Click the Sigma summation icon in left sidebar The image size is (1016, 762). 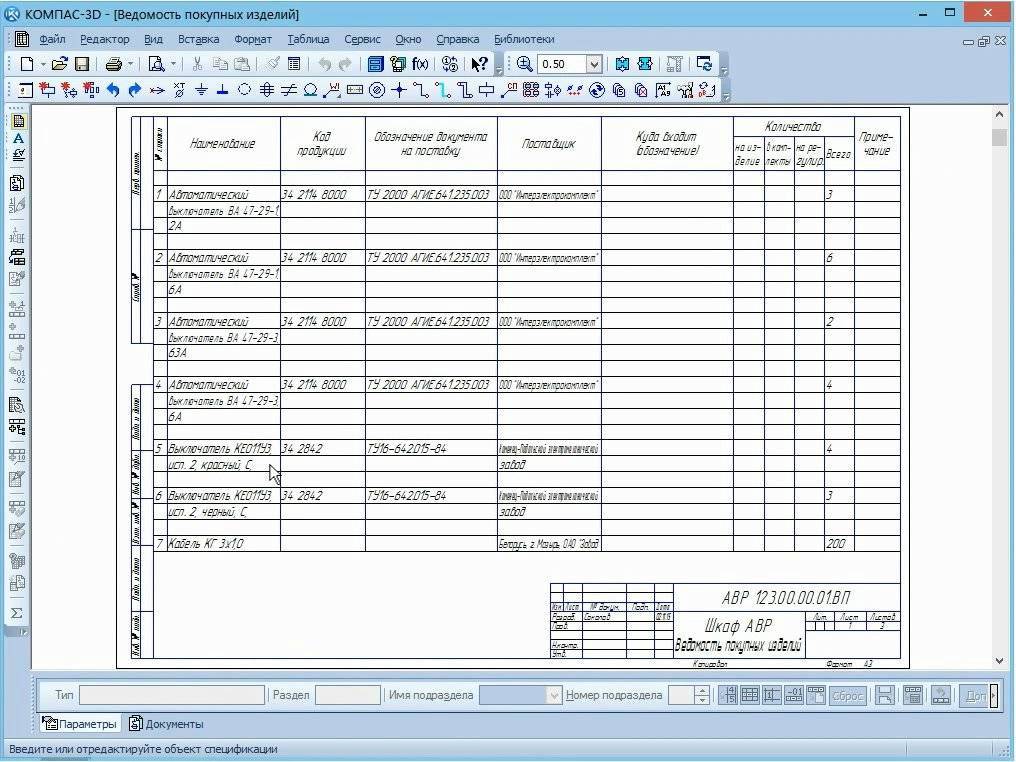tap(17, 613)
